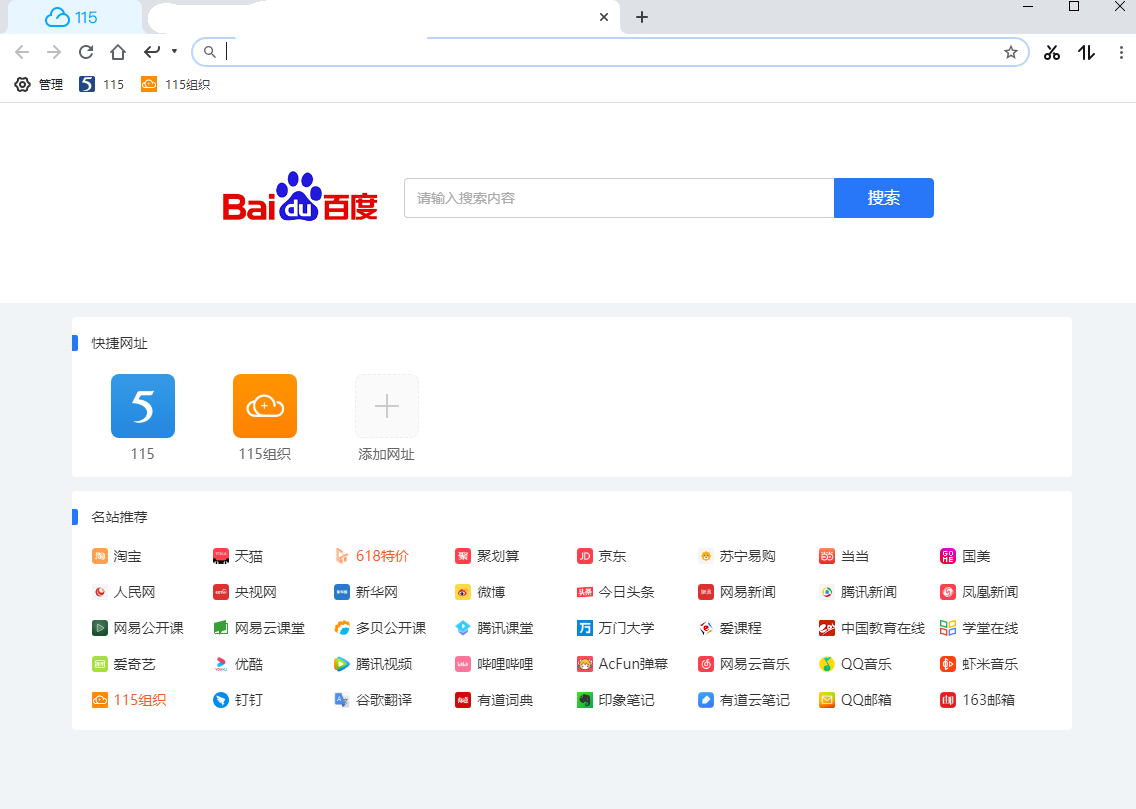Open the 爱课程 link
1136x809 pixels.
[730, 628]
